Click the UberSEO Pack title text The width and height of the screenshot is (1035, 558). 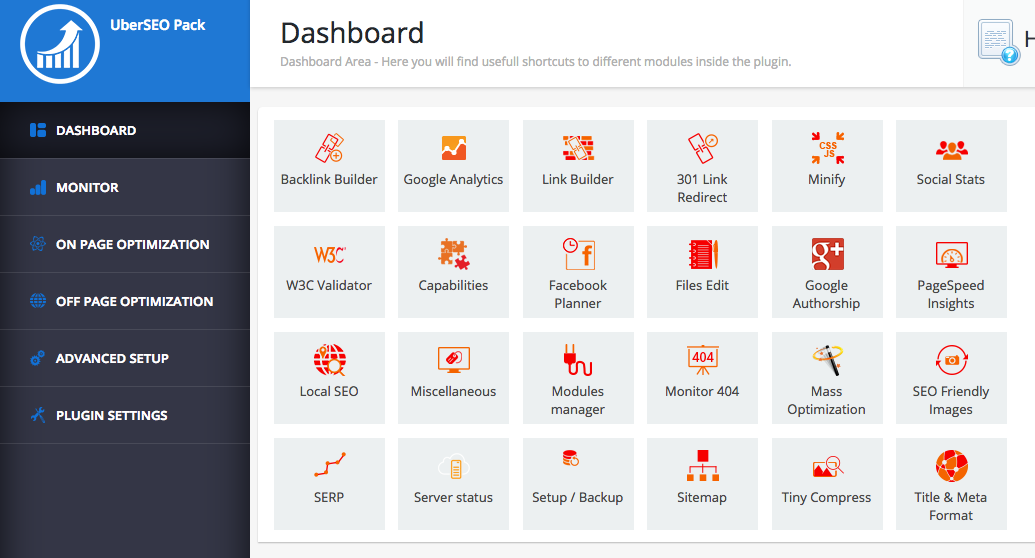[158, 25]
